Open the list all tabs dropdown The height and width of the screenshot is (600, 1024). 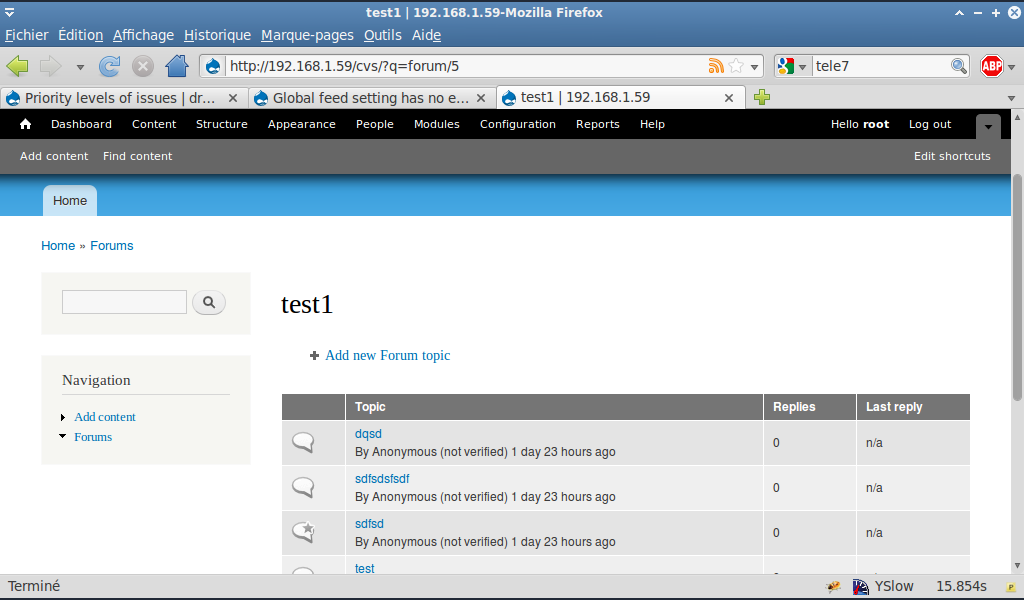1011,99
